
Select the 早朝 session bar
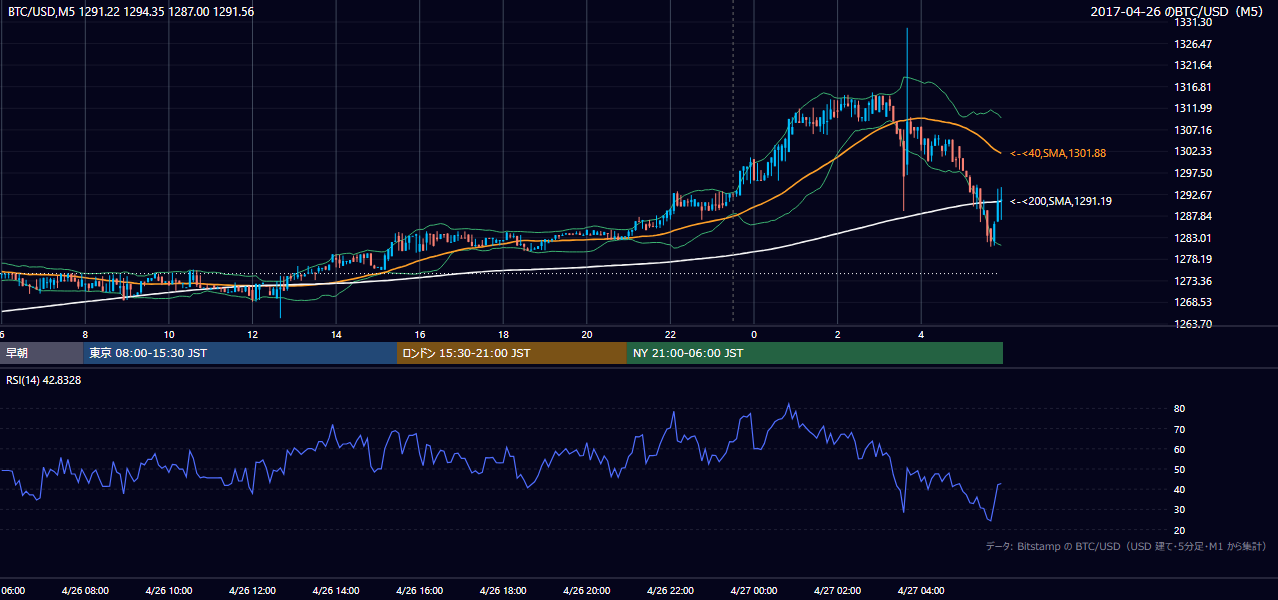[42, 353]
